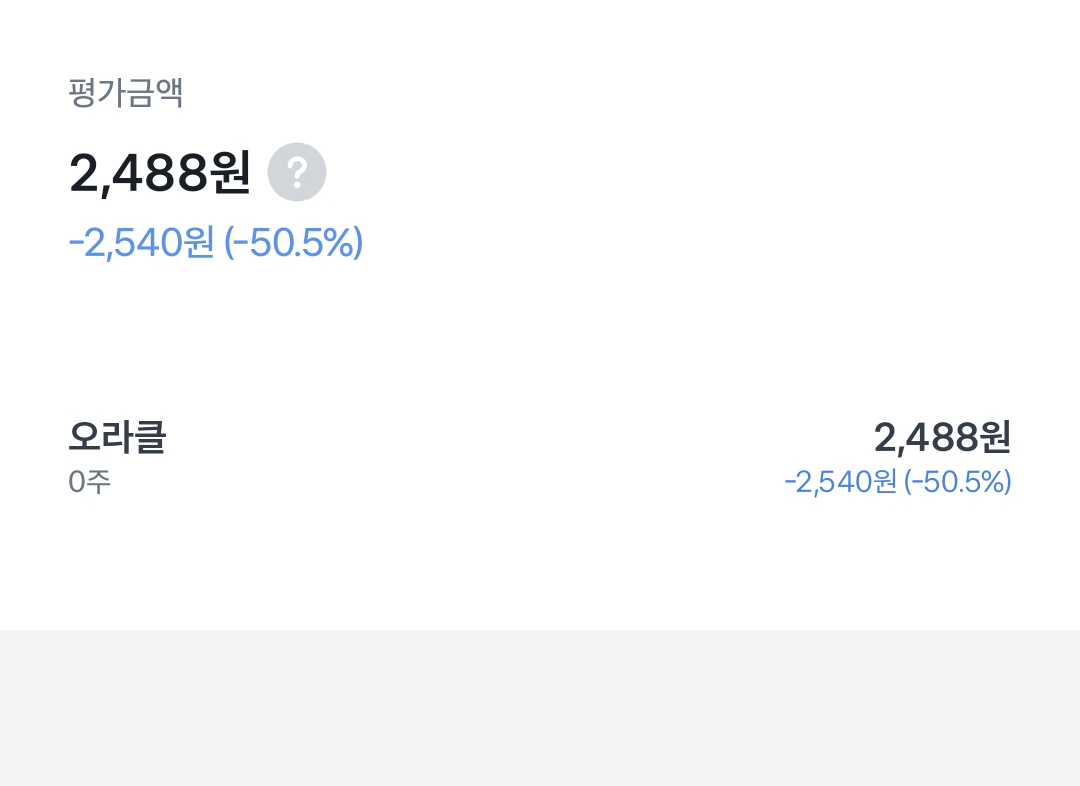
Task: Tap the first letter 오 of 오라클
Action: pos(84,437)
